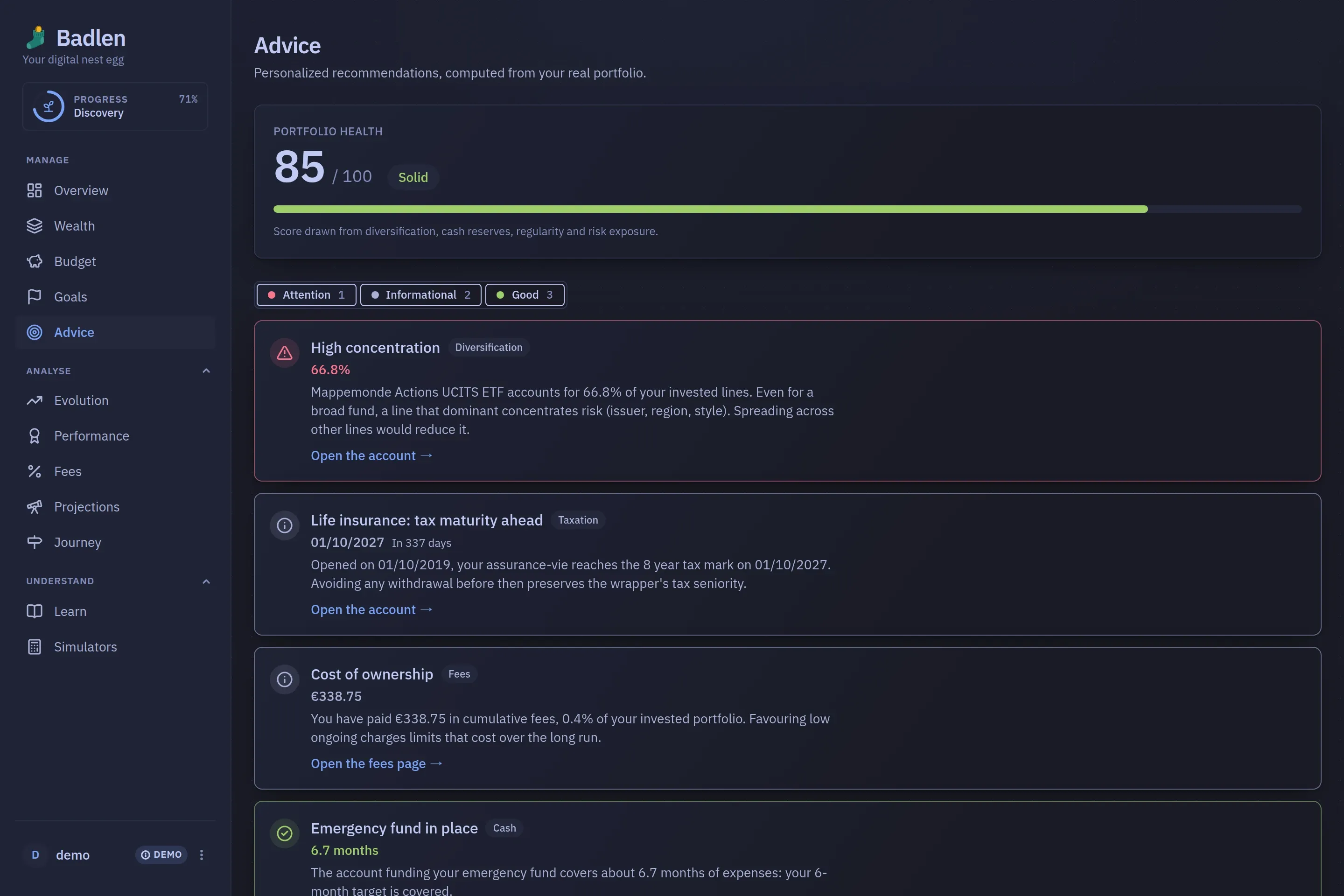Go to Overview in the sidebar
The width and height of the screenshot is (1344, 896).
(x=115, y=190)
